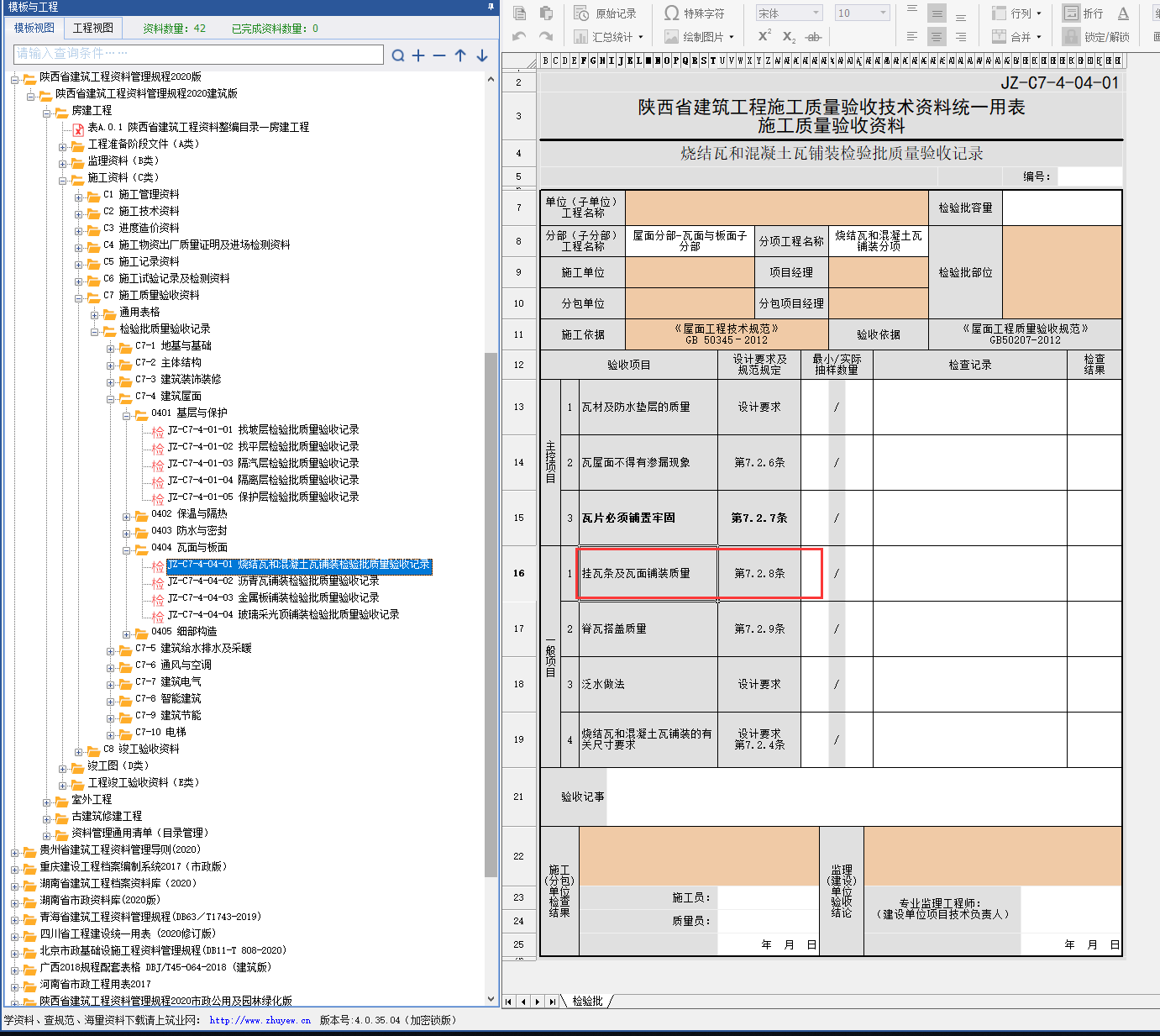Toggle 折行 text wrapping
The image size is (1160, 1036).
[x=1083, y=13]
